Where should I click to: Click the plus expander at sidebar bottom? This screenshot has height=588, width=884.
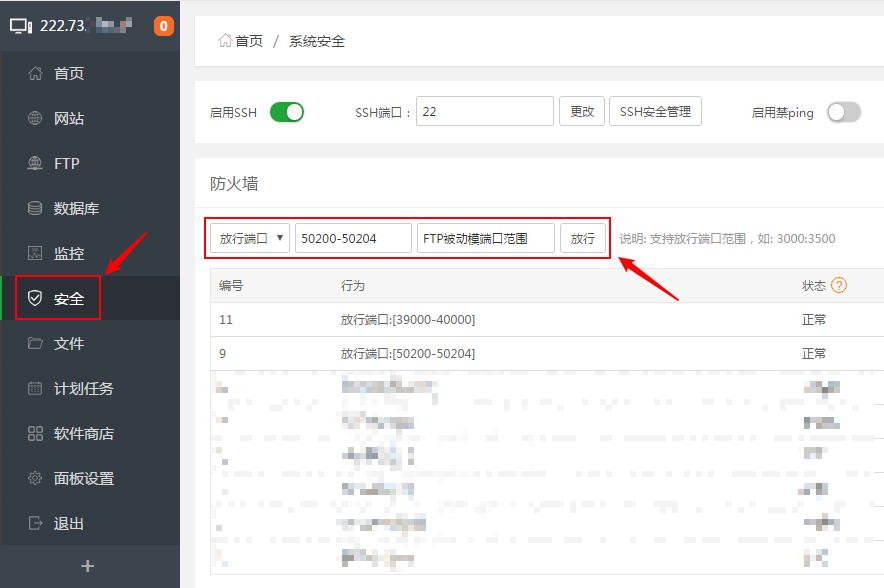point(88,566)
